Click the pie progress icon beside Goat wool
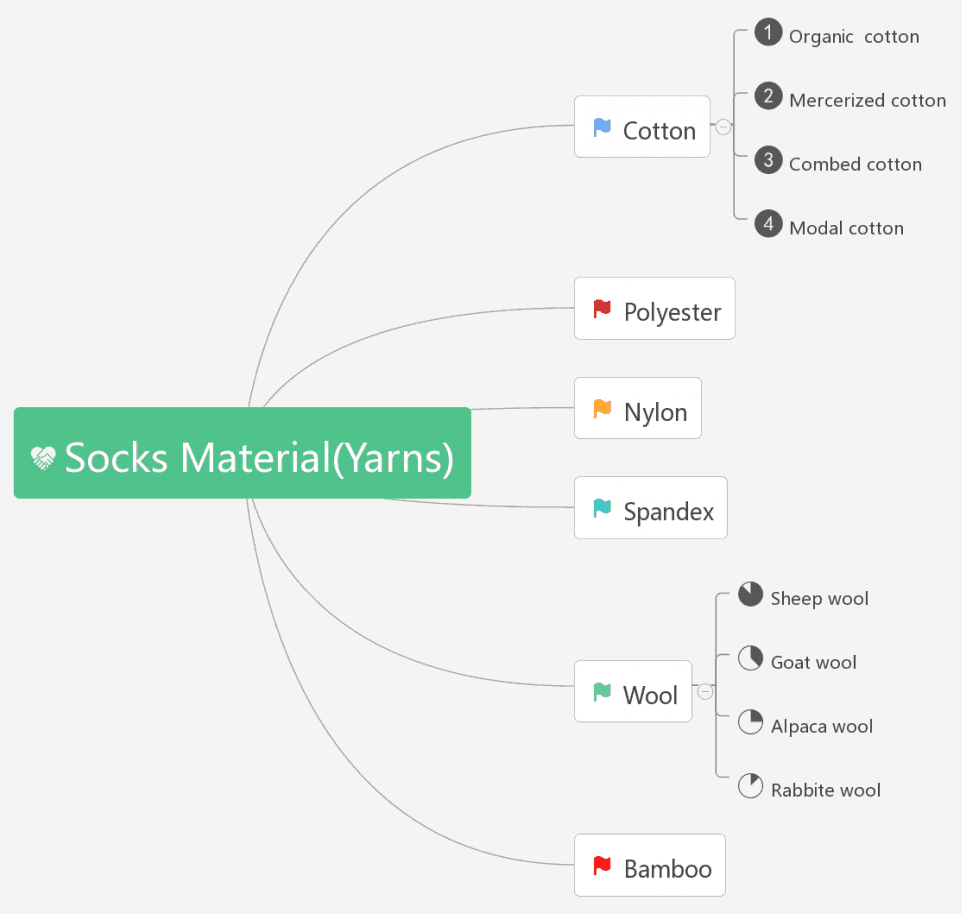The width and height of the screenshot is (962, 914). (x=750, y=658)
